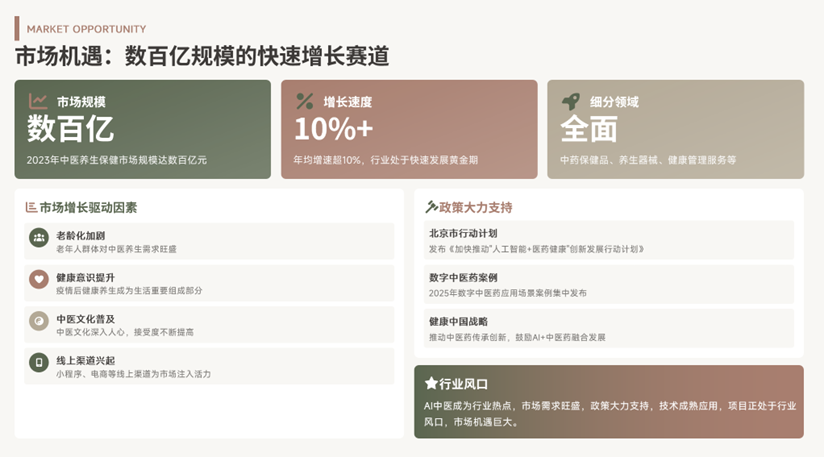Click the star icon beside 行业风口

tap(431, 383)
